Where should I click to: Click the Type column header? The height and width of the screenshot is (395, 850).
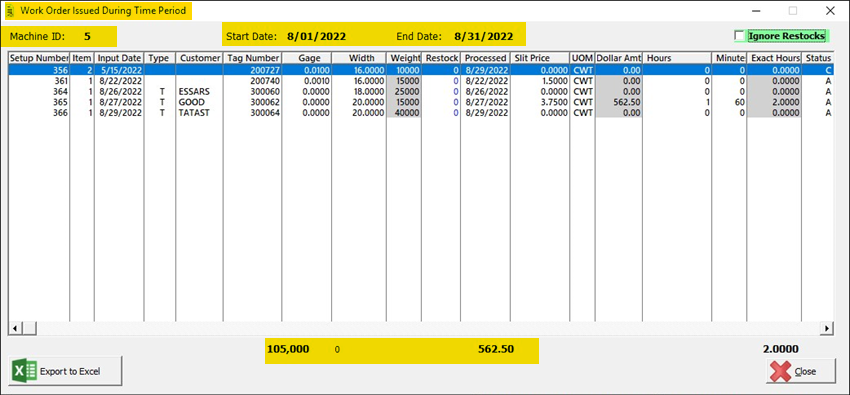[160, 58]
